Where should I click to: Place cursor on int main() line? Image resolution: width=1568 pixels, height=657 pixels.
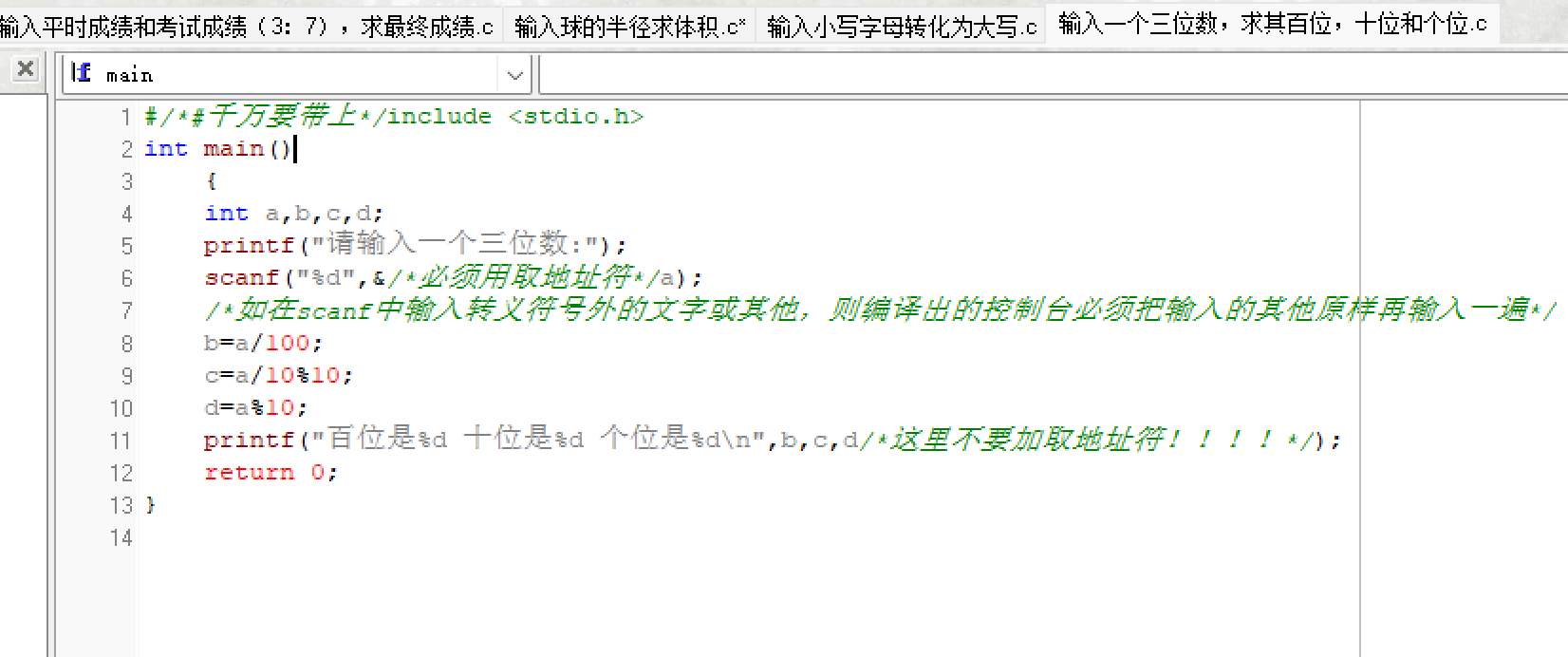pyautogui.click(x=217, y=149)
